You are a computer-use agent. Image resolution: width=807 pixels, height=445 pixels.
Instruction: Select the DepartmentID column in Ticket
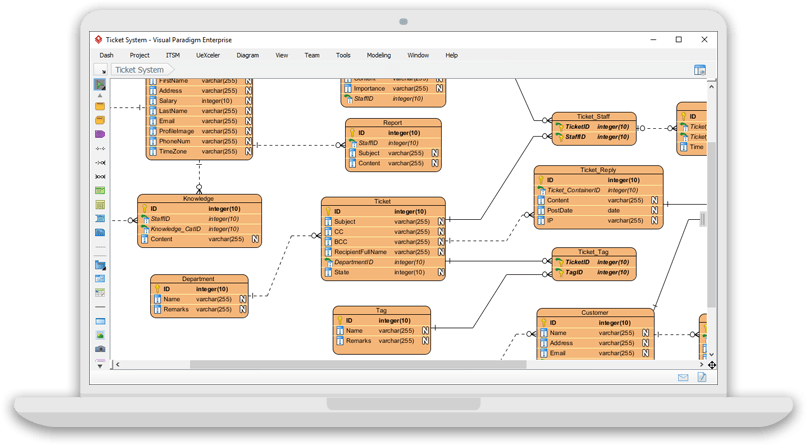click(383, 262)
